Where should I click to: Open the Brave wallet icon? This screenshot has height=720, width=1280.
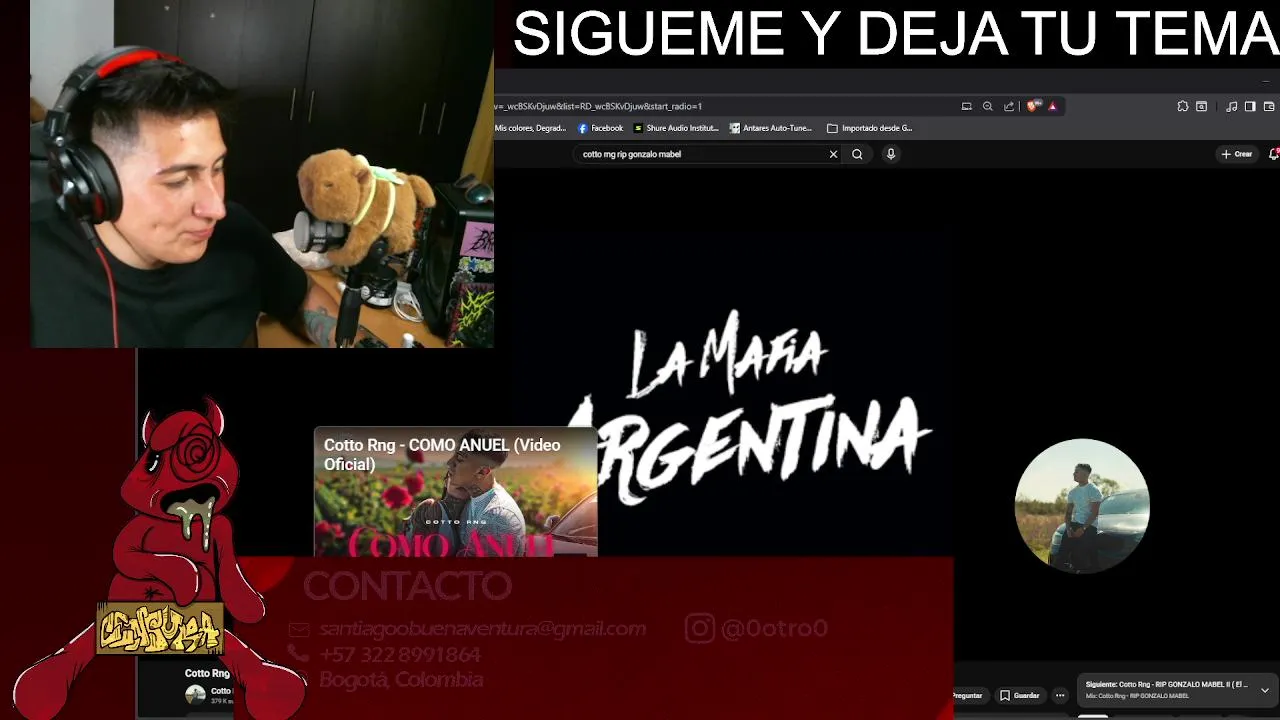(x=1269, y=106)
